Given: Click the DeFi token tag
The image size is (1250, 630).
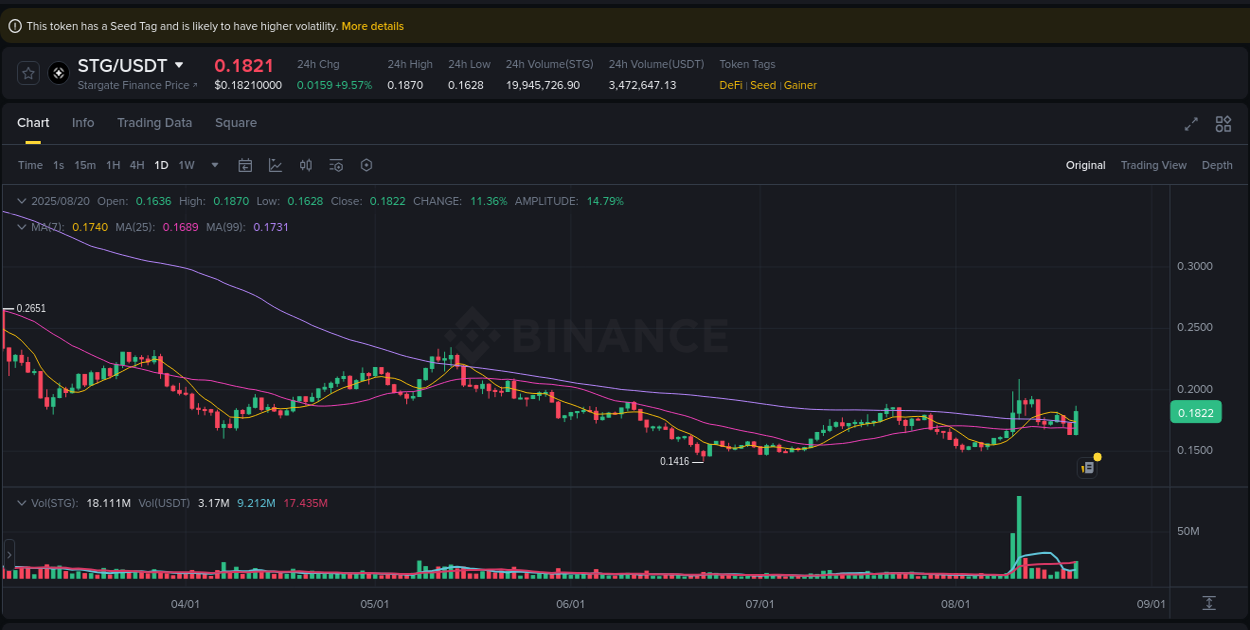Looking at the screenshot, I should (730, 85).
